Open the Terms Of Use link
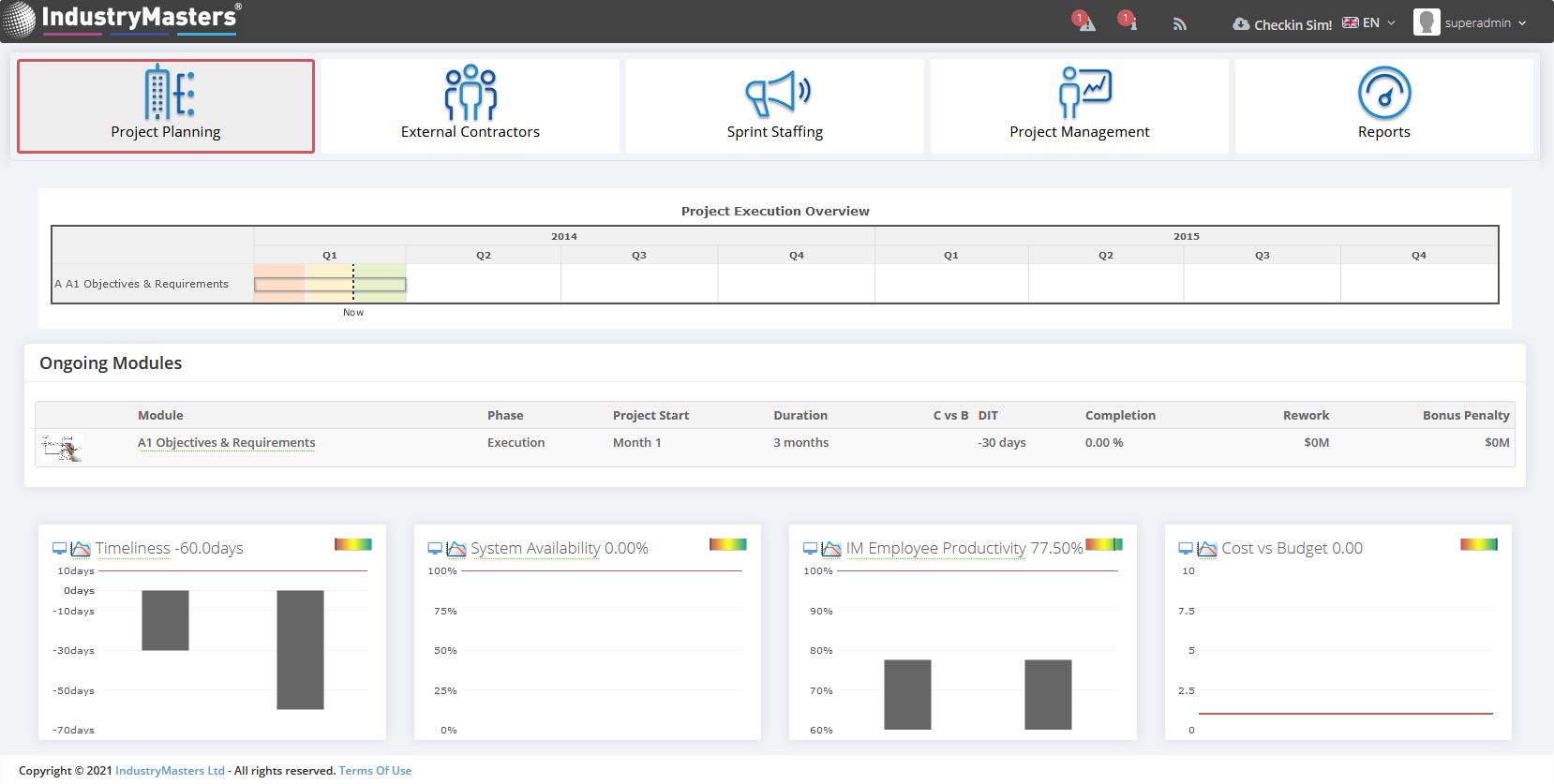 [x=375, y=771]
